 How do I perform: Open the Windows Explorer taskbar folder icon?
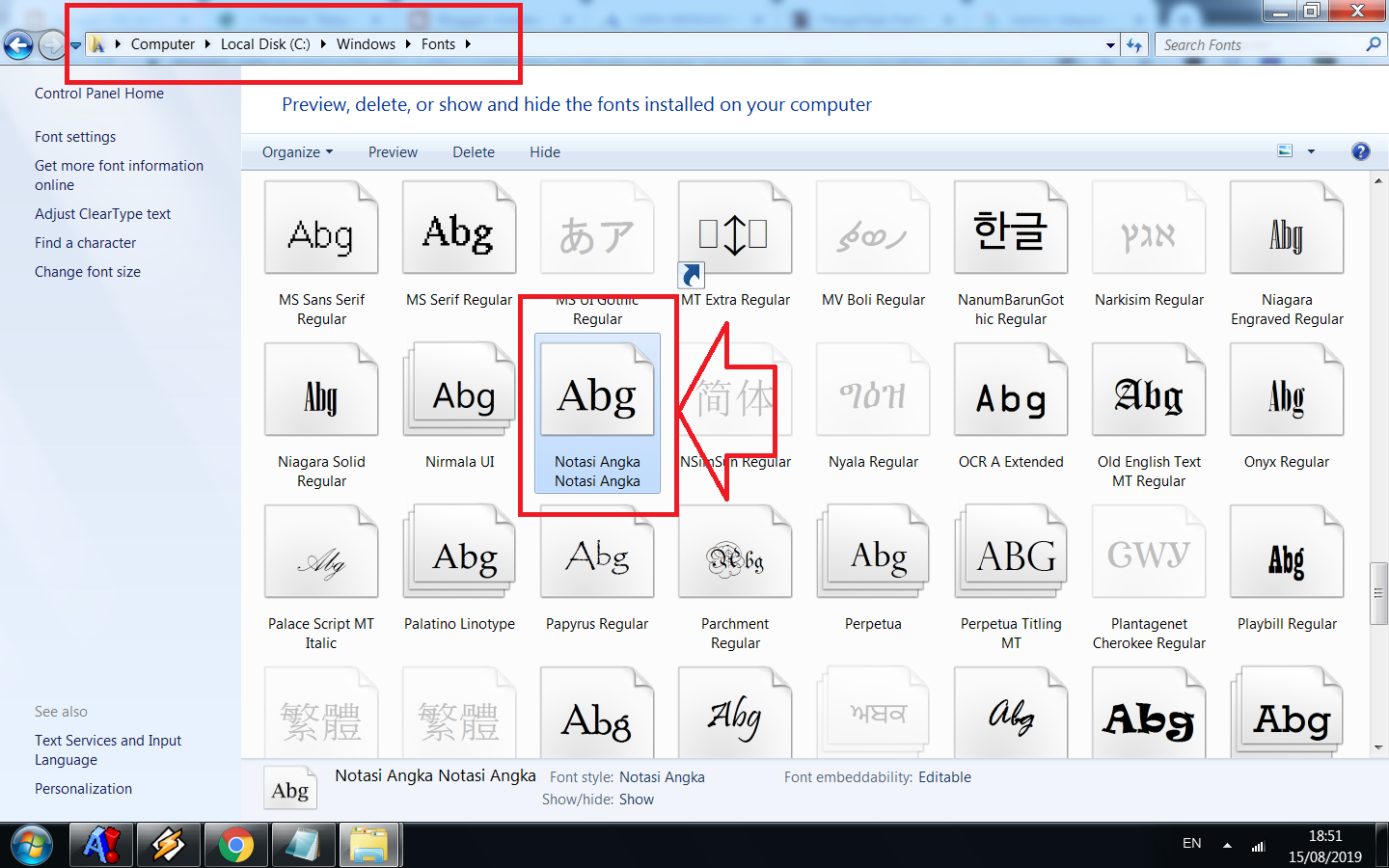click(x=368, y=846)
